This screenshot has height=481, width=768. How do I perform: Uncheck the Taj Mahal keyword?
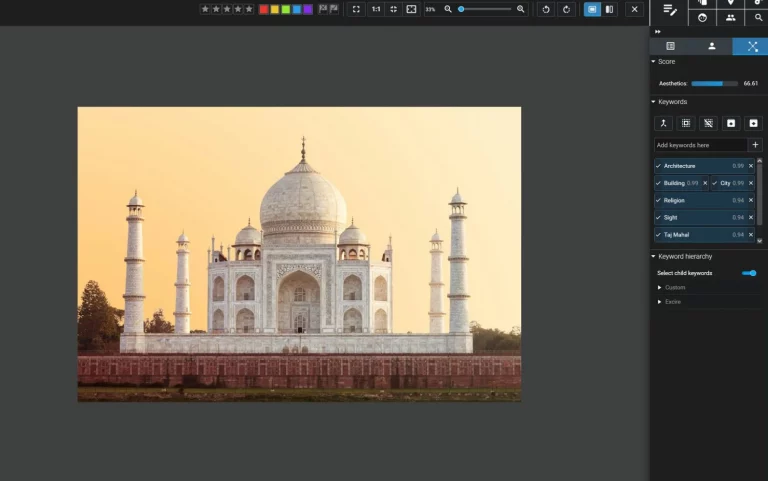658,235
